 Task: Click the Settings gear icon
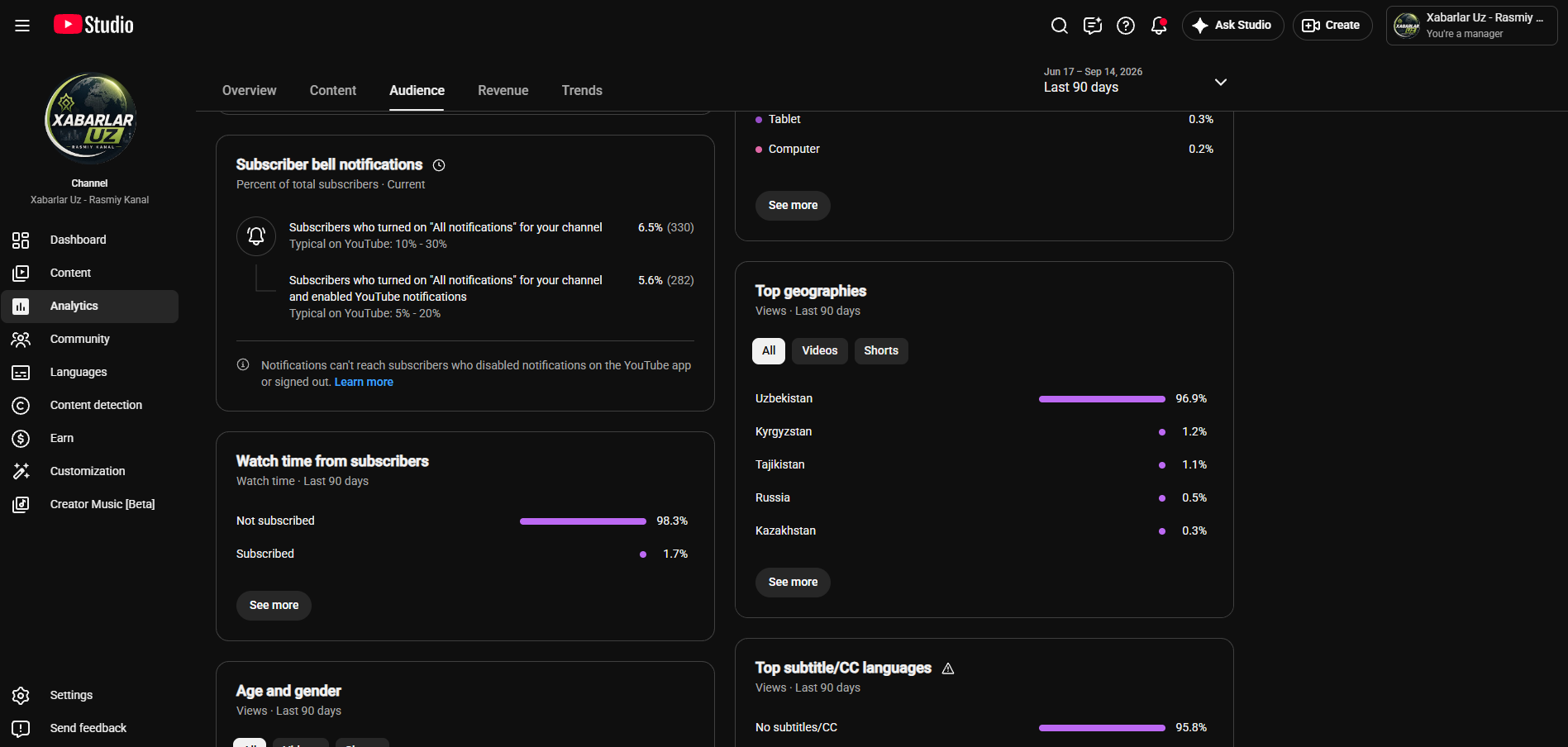click(x=21, y=696)
